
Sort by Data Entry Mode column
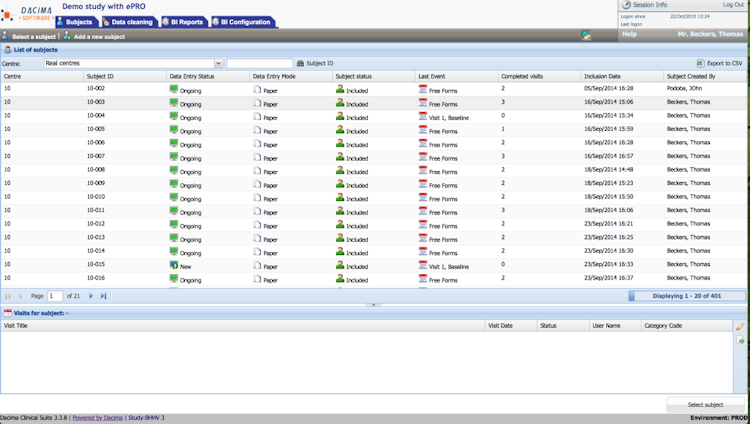(291, 76)
